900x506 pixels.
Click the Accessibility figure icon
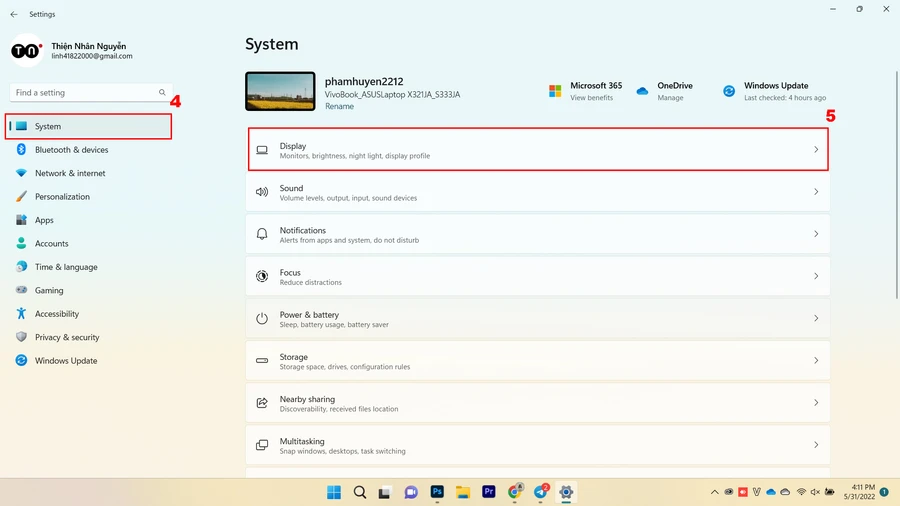pos(21,313)
